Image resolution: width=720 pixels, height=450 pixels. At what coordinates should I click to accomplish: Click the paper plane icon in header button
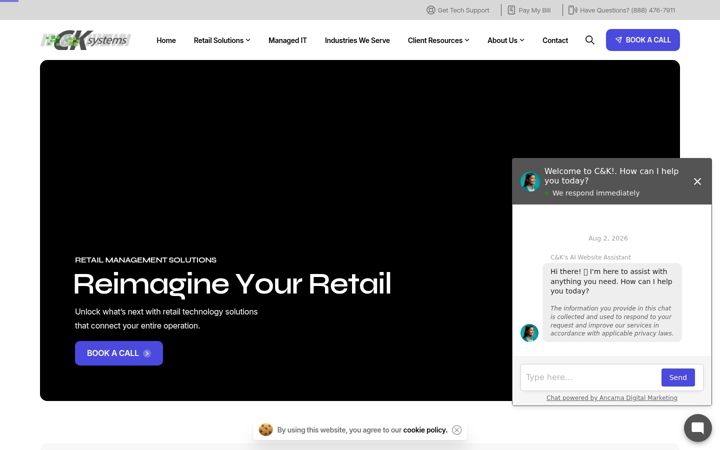coord(619,40)
